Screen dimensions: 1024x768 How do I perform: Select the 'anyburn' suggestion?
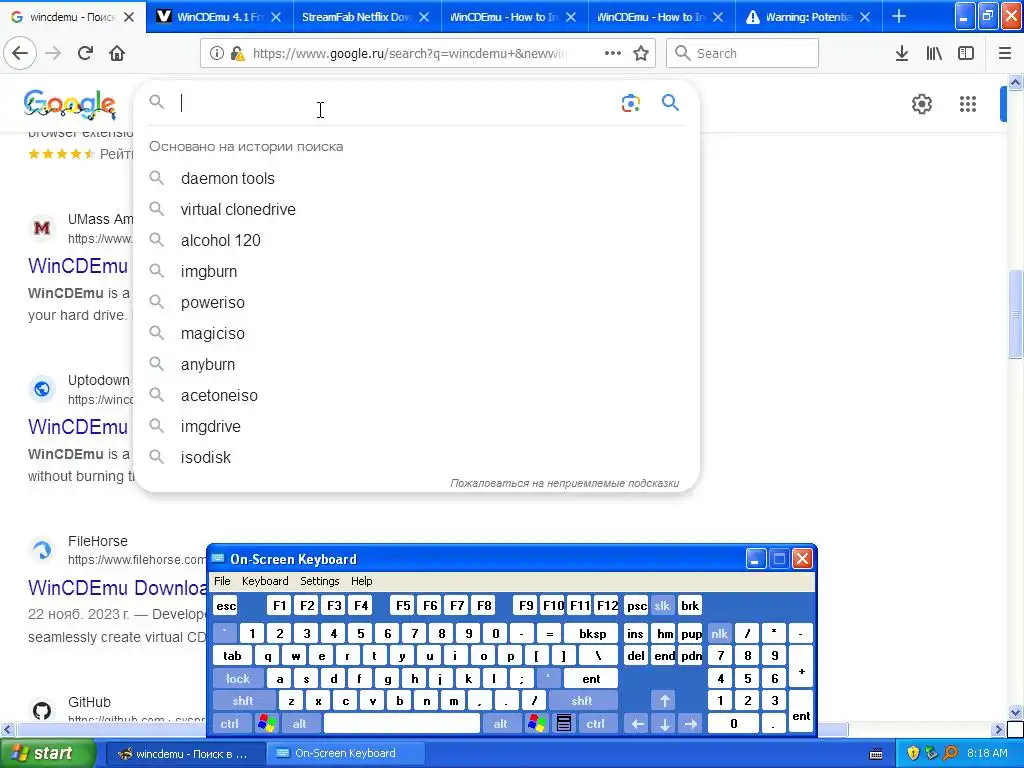pos(417,364)
